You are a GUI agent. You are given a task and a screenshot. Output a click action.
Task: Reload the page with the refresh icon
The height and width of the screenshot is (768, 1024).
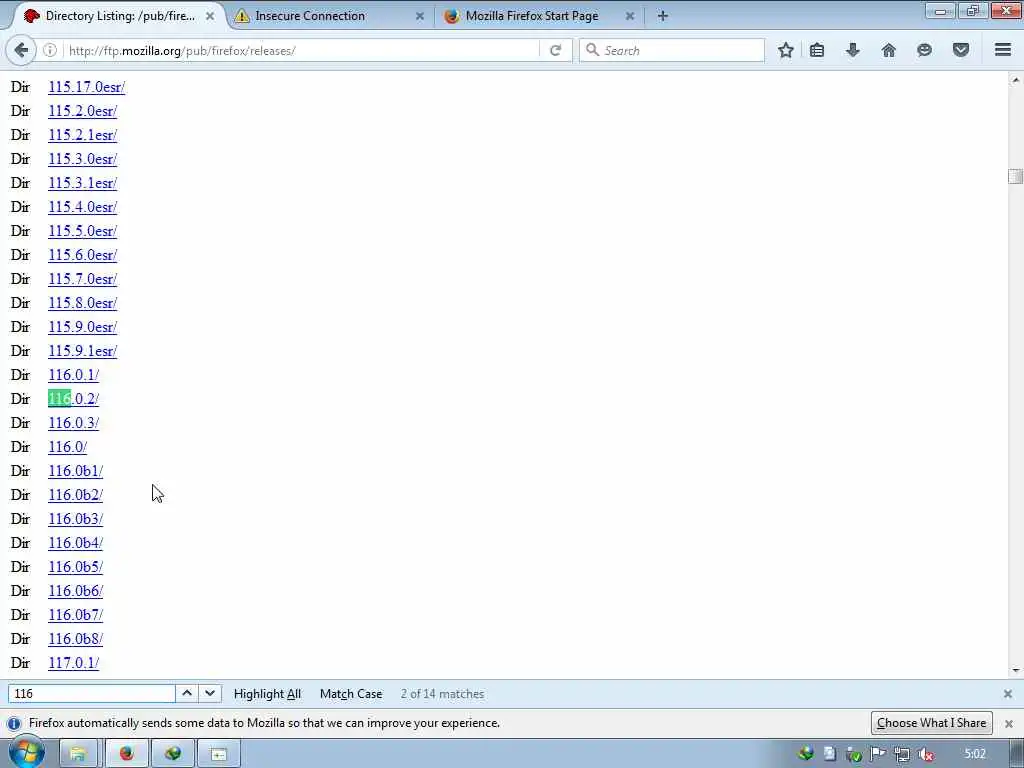[556, 50]
